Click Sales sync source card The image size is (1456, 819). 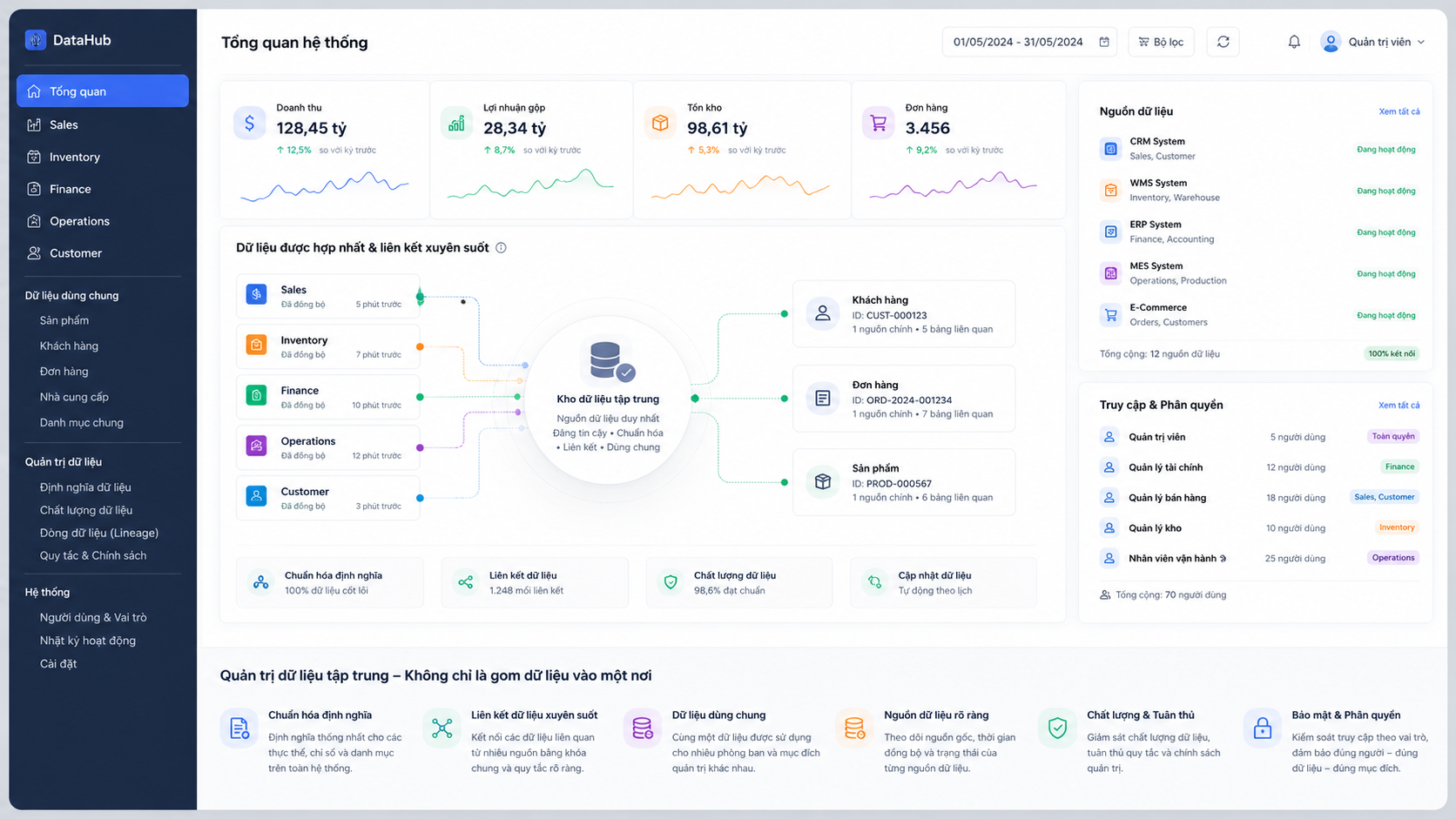pyautogui.click(x=328, y=296)
